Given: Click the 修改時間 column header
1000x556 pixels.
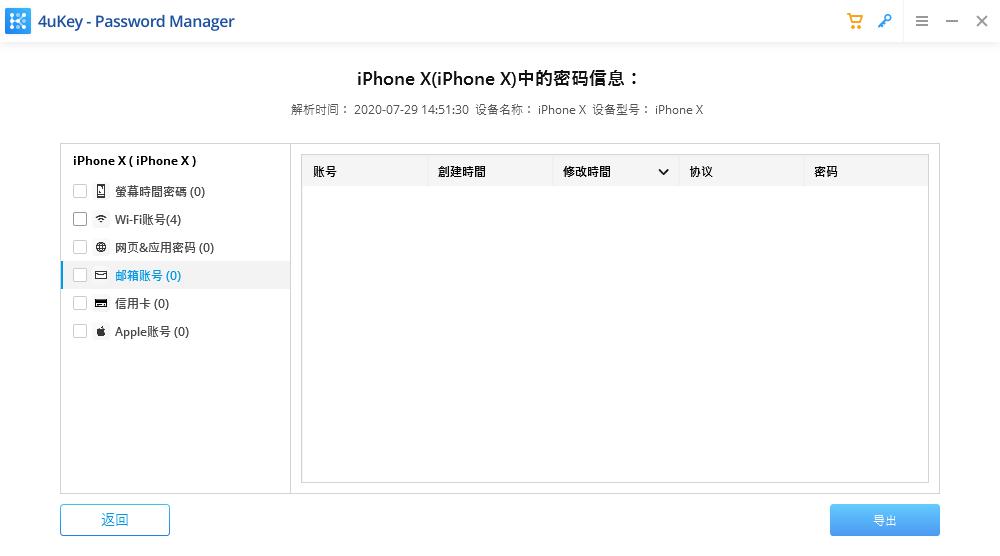Looking at the screenshot, I should click(615, 171).
